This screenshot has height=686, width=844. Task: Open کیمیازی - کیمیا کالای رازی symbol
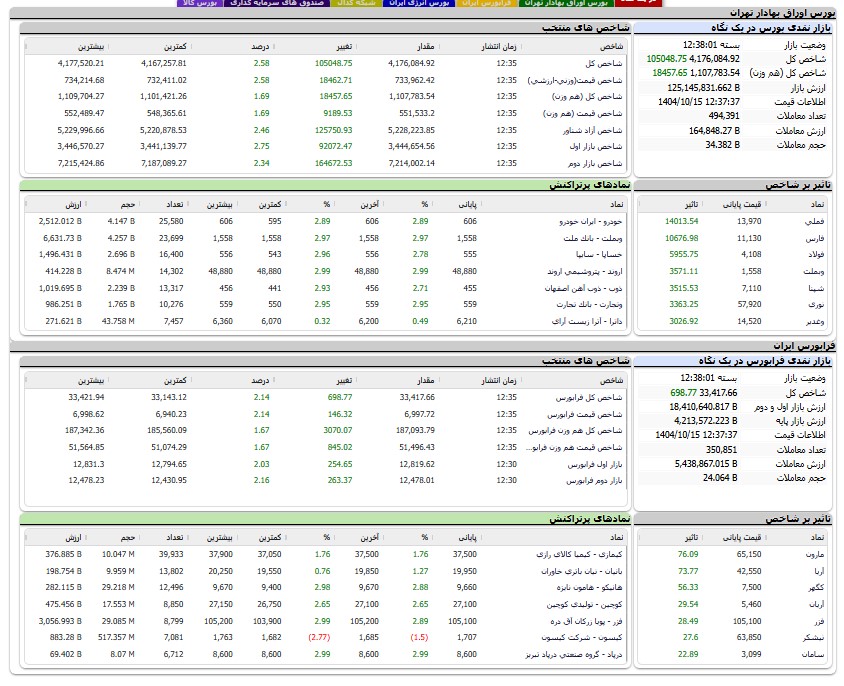coord(587,554)
